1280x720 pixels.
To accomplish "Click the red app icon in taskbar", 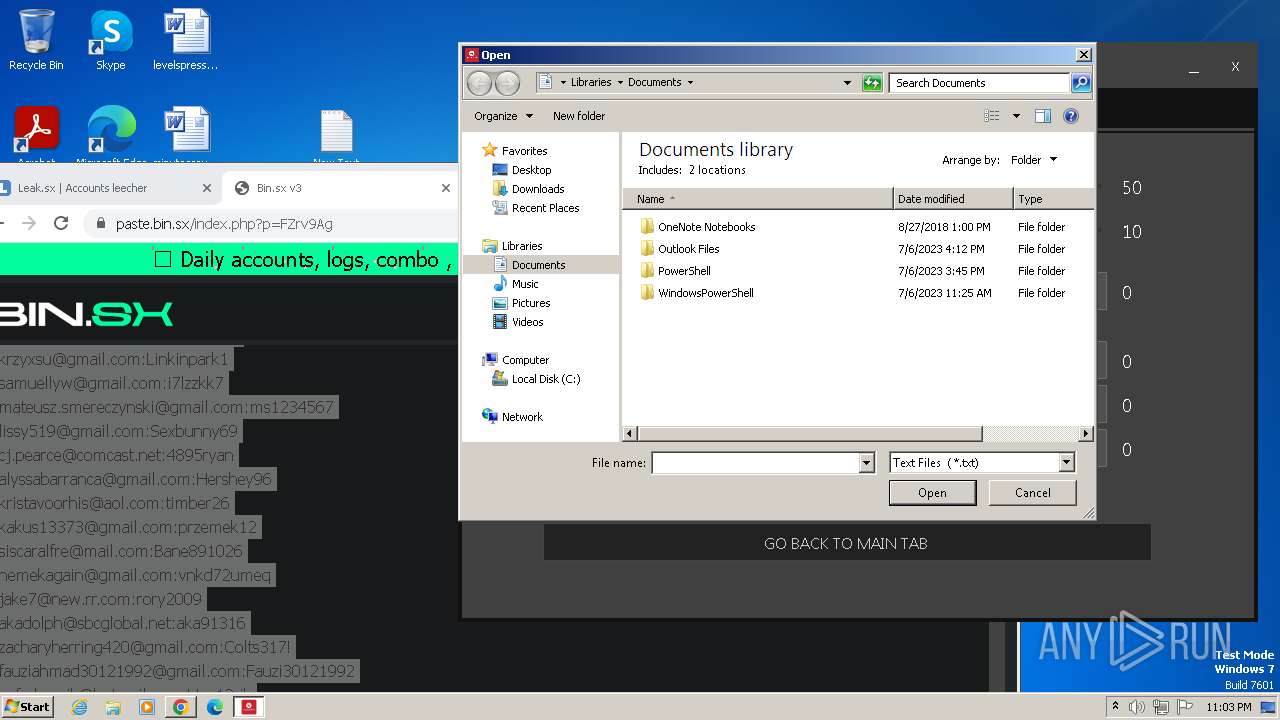I will (249, 707).
